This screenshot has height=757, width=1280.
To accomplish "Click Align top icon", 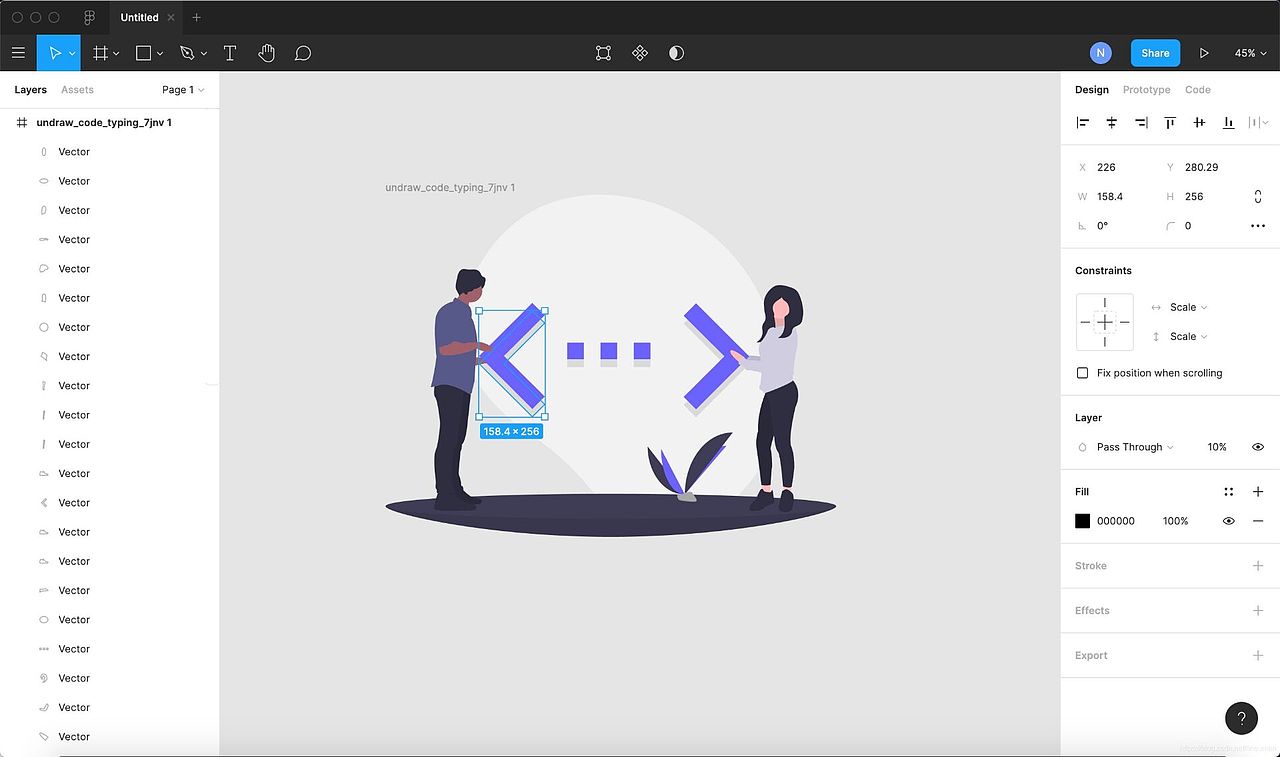I will tap(1170, 122).
